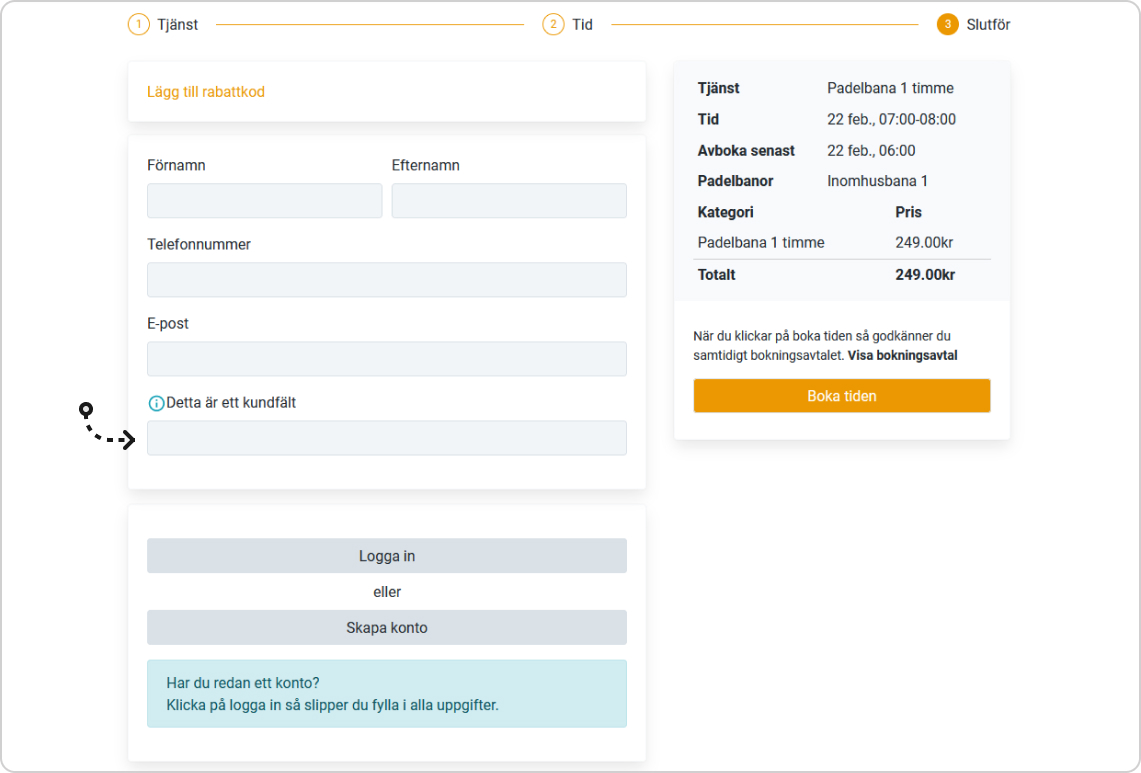Focus the E-post input field
The width and height of the screenshot is (1141, 773).
386,359
